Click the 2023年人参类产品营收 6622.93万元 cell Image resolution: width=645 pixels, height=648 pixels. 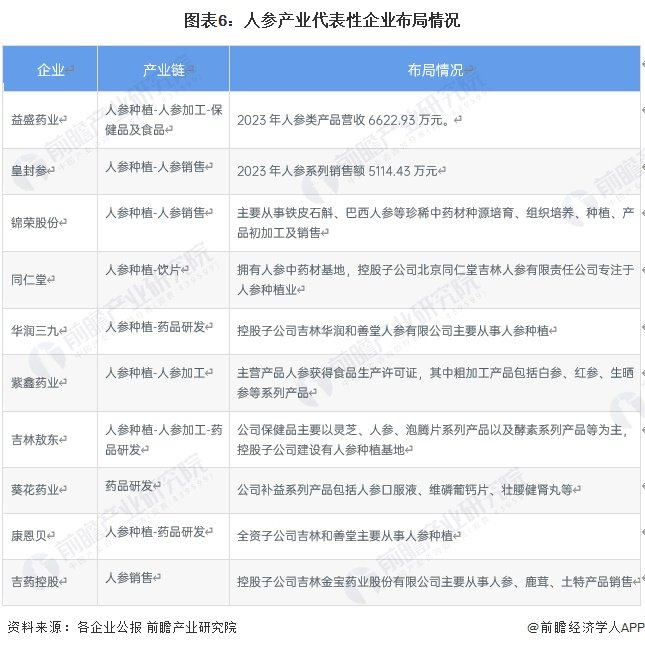tap(435, 120)
